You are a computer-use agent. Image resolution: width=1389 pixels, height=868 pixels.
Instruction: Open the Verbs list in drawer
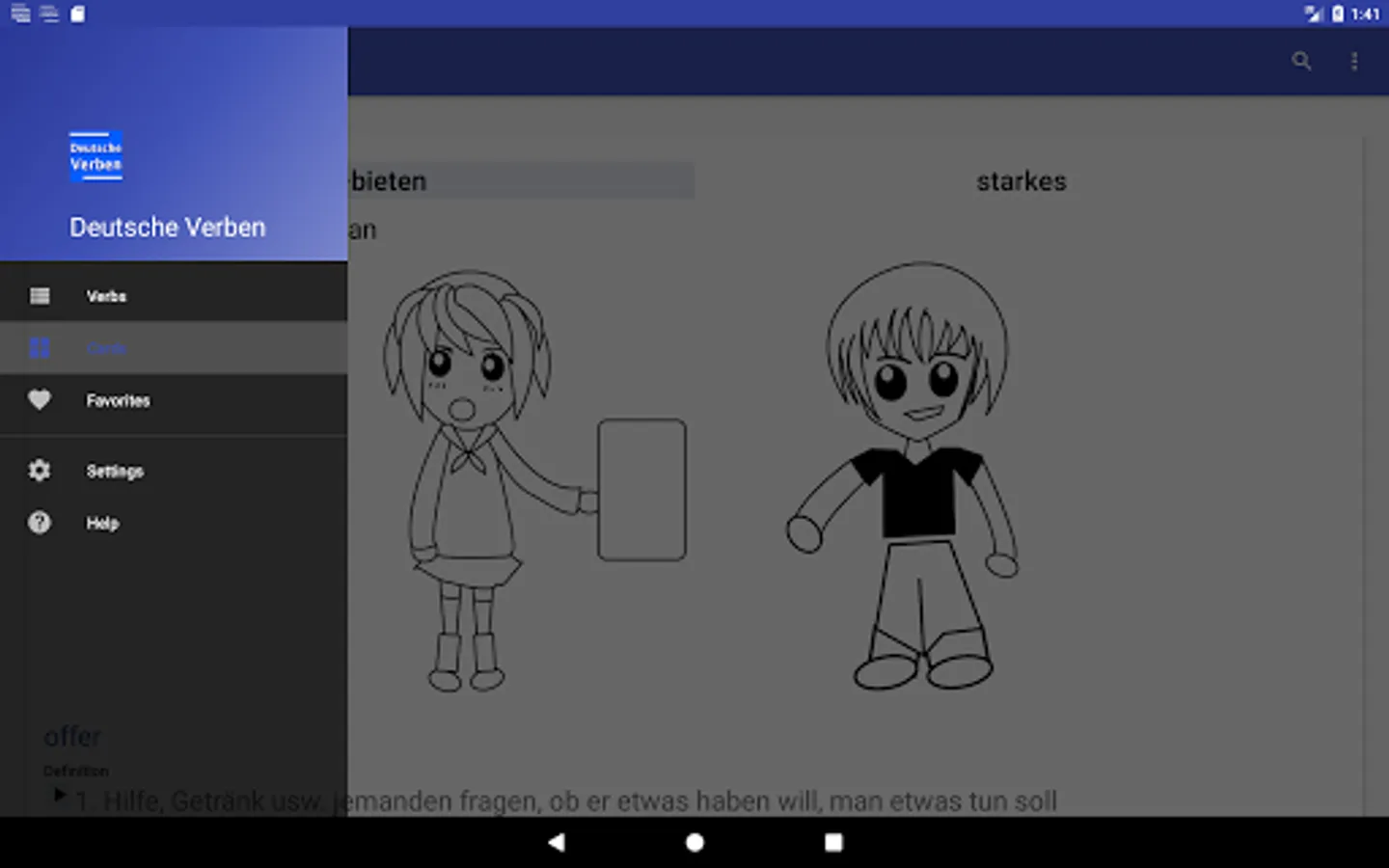(174, 296)
